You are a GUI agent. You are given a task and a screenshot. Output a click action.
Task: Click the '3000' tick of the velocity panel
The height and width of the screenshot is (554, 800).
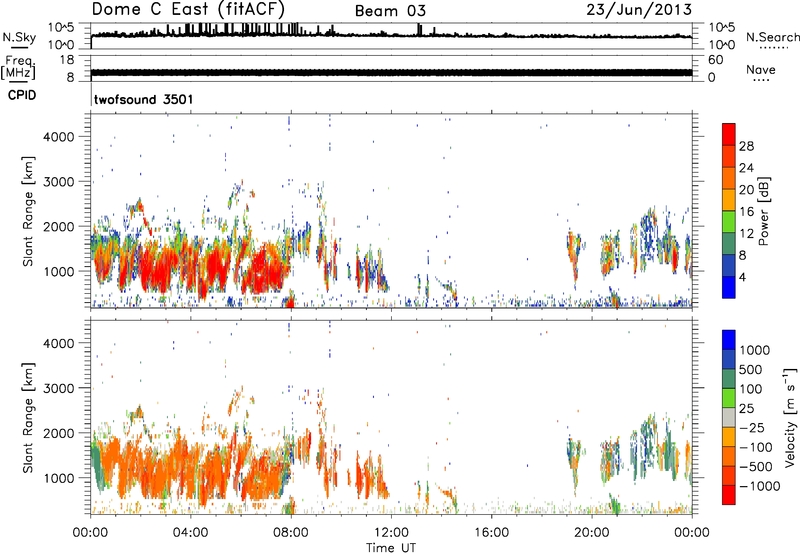[x=59, y=388]
